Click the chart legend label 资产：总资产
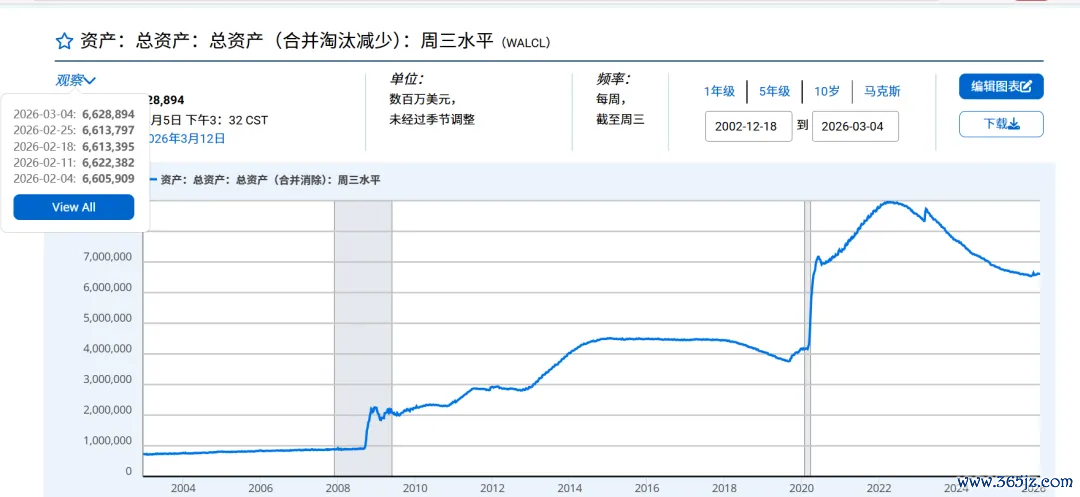This screenshot has height=497, width=1080. (x=270, y=180)
